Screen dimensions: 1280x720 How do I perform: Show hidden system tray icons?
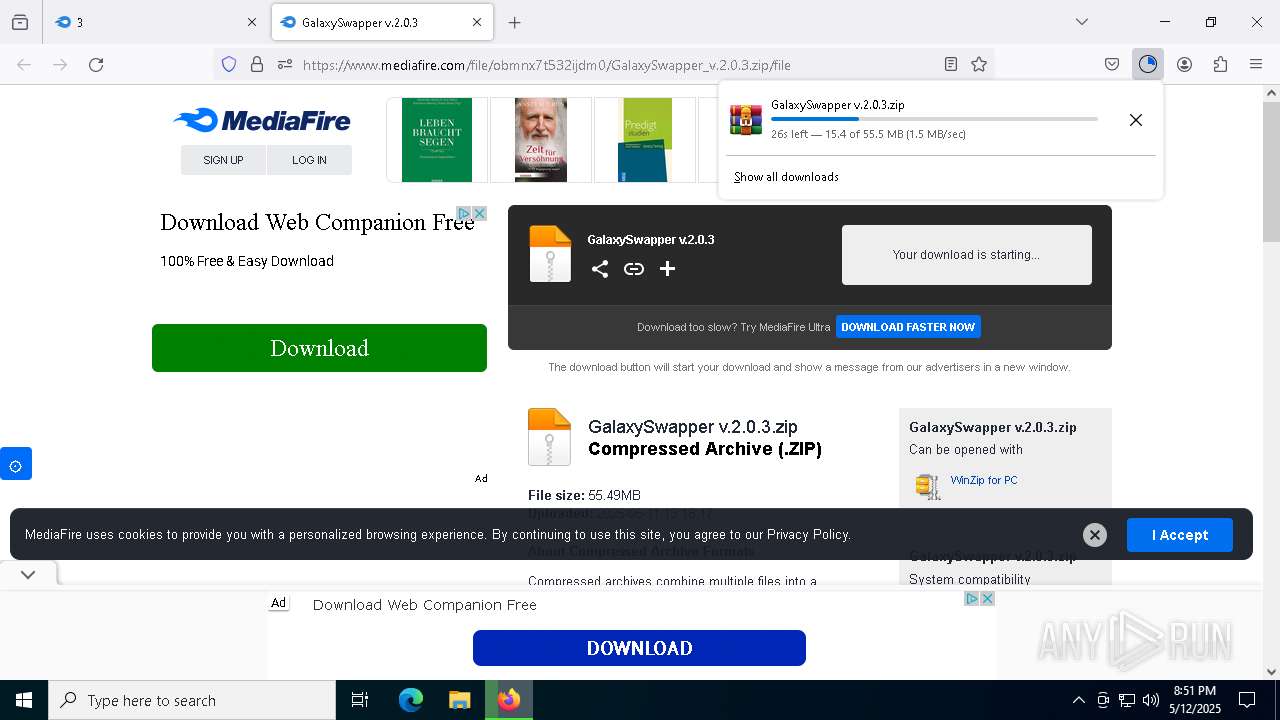[x=1078, y=700]
